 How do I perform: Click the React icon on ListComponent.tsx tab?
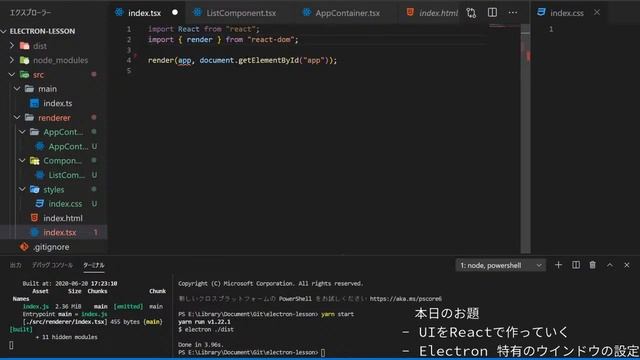click(197, 12)
